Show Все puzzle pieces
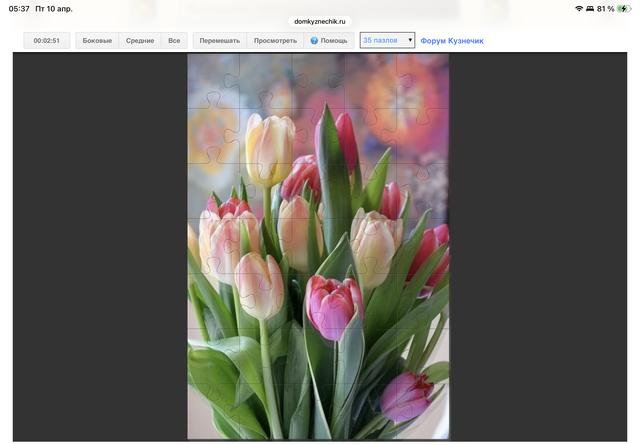 [x=174, y=41]
